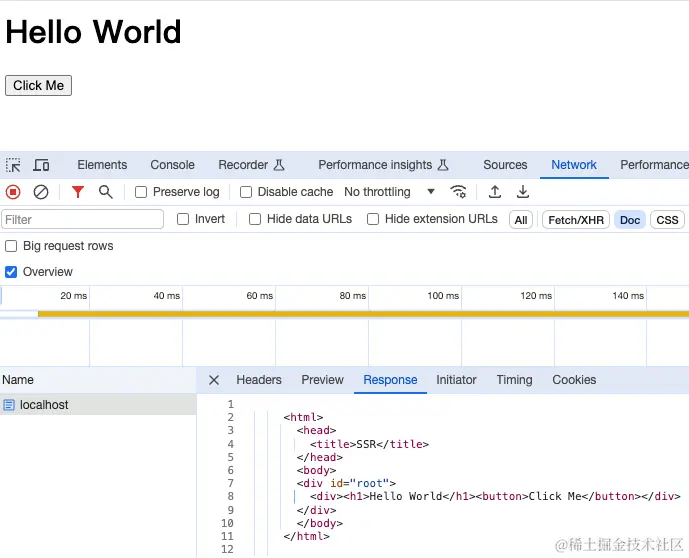The width and height of the screenshot is (689, 558).
Task: Click the 100 ms timeline marker
Action: point(443,296)
